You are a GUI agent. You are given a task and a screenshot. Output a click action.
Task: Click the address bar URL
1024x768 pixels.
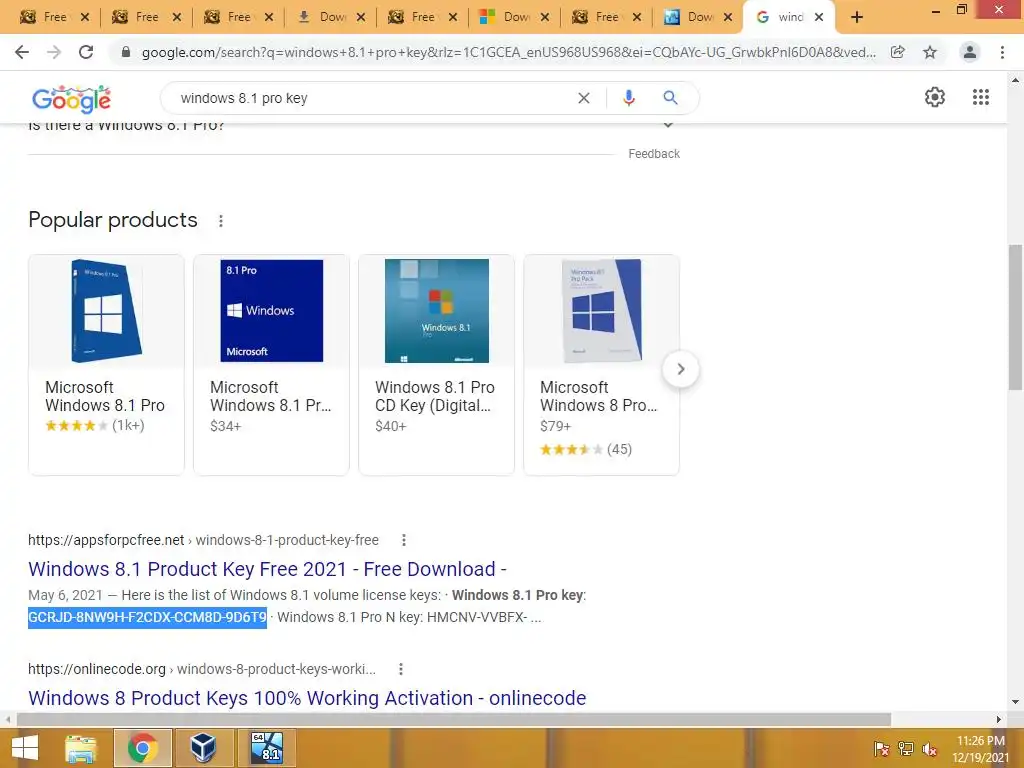click(x=508, y=52)
